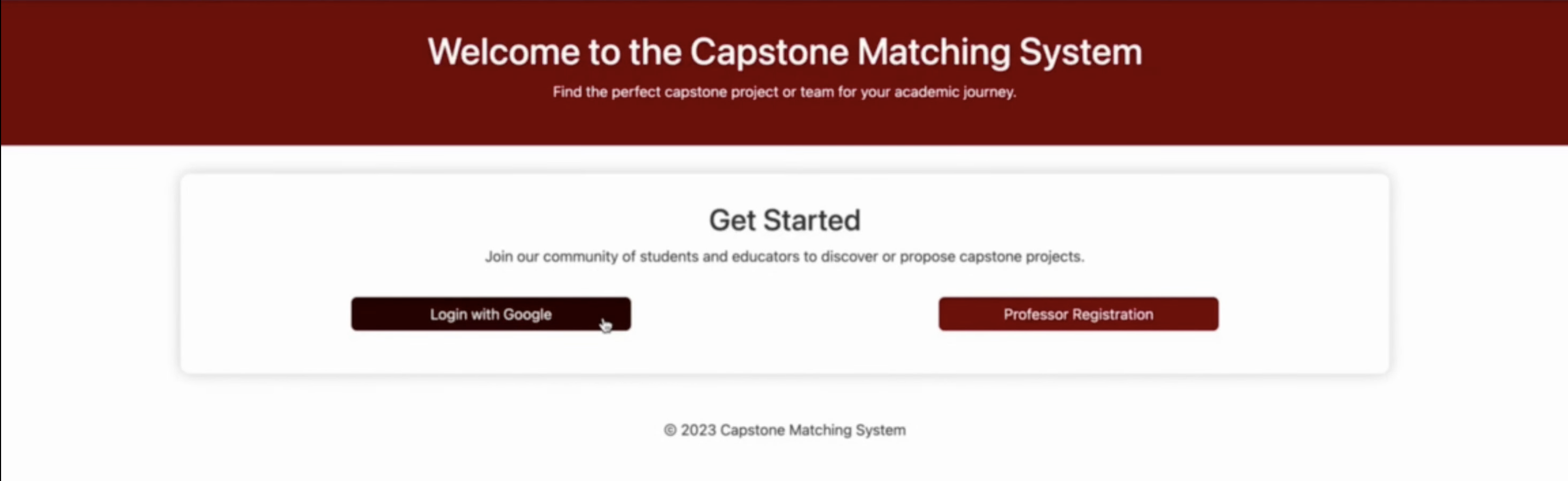Click the copyright symbol in the footer
This screenshot has width=1568, height=481.
click(x=670, y=430)
